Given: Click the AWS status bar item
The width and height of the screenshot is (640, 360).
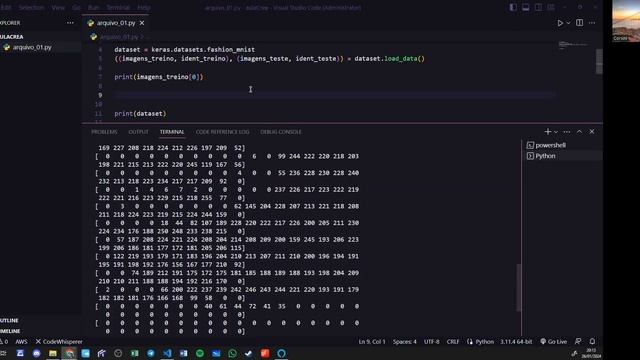Looking at the screenshot, I should [x=21, y=342].
